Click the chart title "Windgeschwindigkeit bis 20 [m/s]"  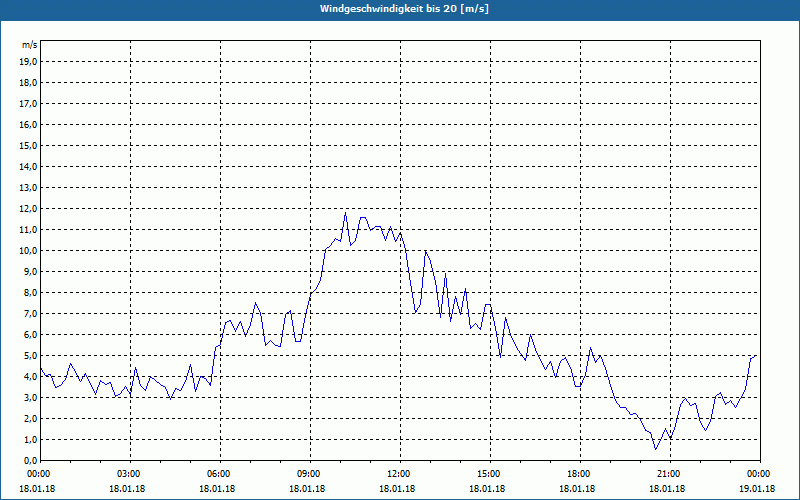click(x=404, y=9)
